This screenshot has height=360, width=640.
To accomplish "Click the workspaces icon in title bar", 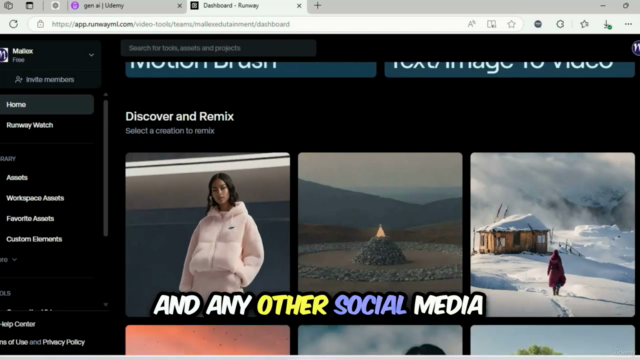I will (9, 6).
